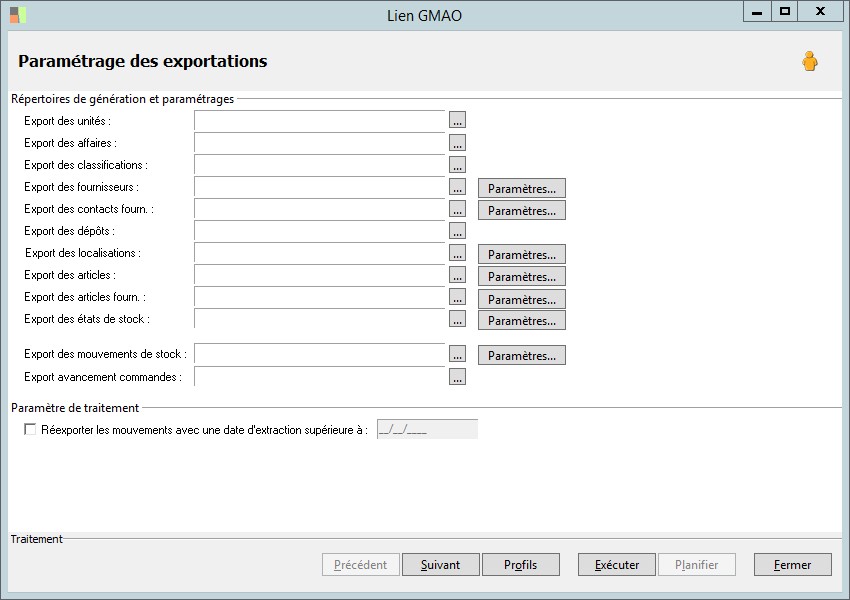Click the orange user figure icon

[810, 61]
